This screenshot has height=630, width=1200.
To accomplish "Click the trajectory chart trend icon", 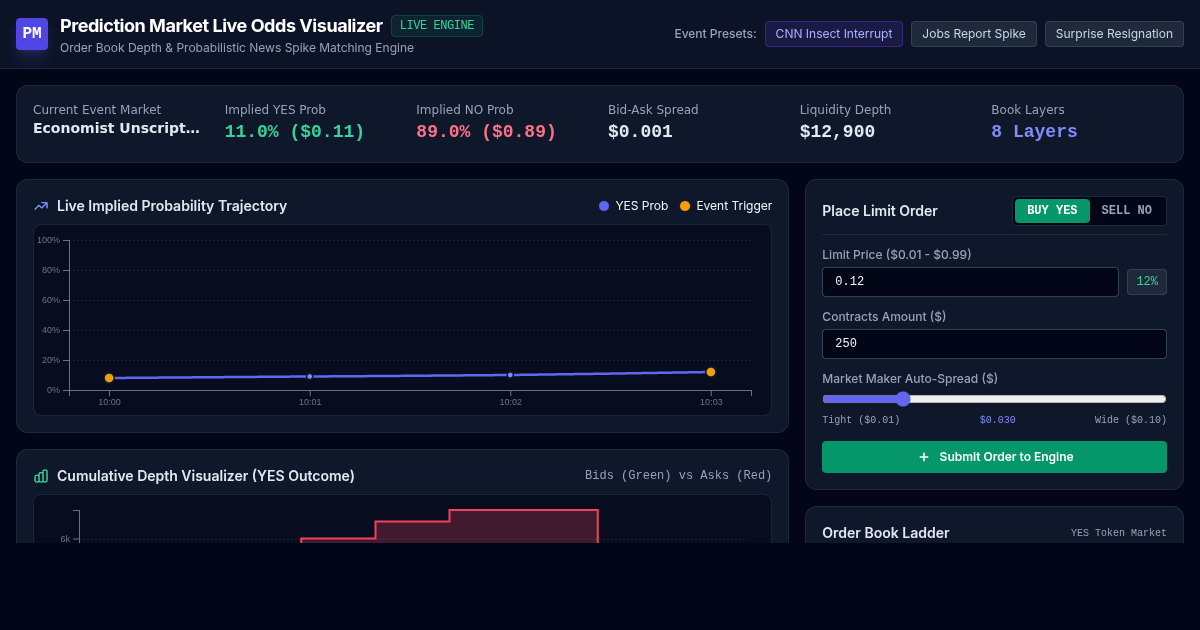I will click(41, 206).
